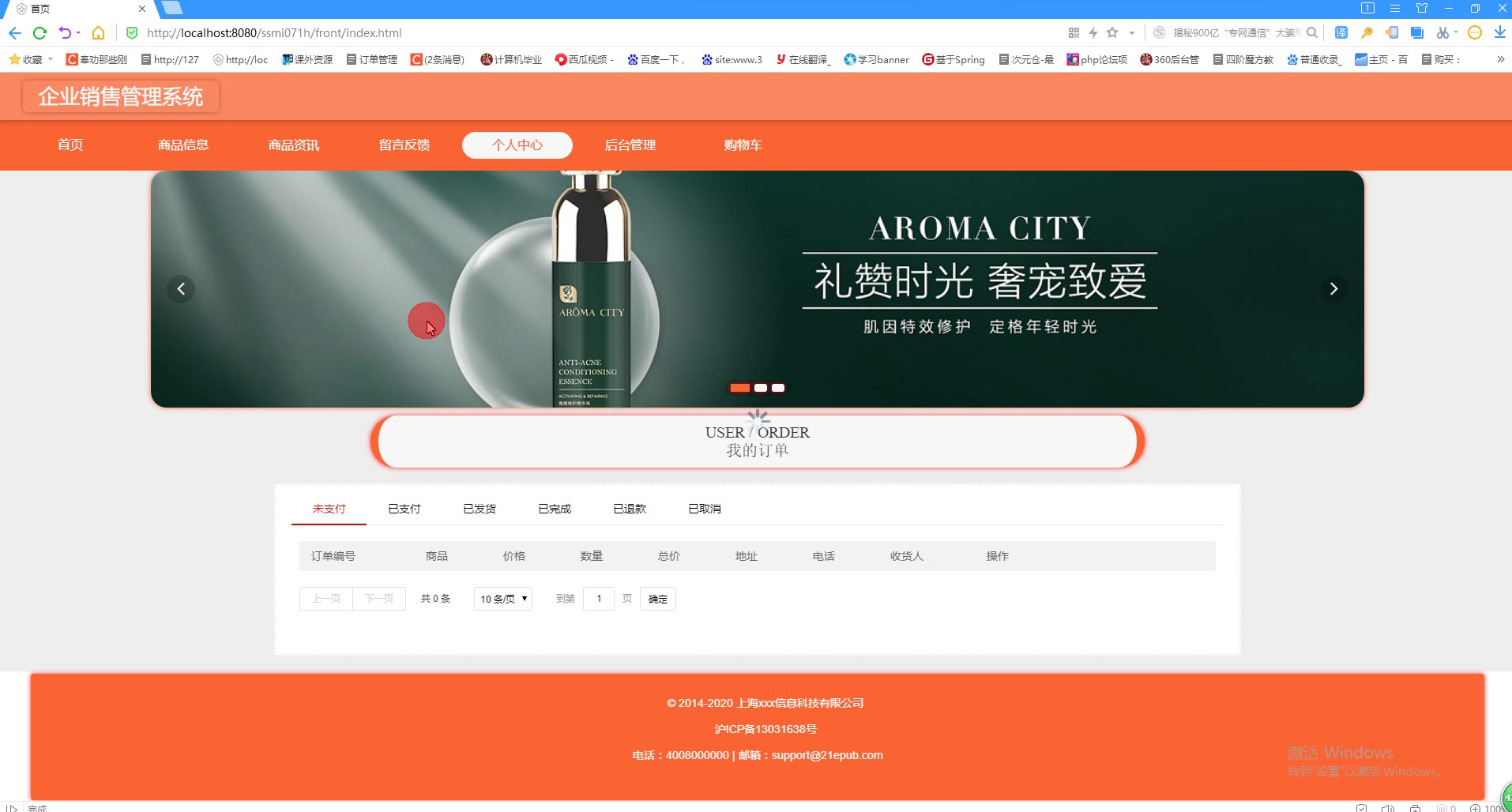Image resolution: width=1512 pixels, height=812 pixels.
Task: Select the second carousel indicator dot
Action: click(761, 388)
